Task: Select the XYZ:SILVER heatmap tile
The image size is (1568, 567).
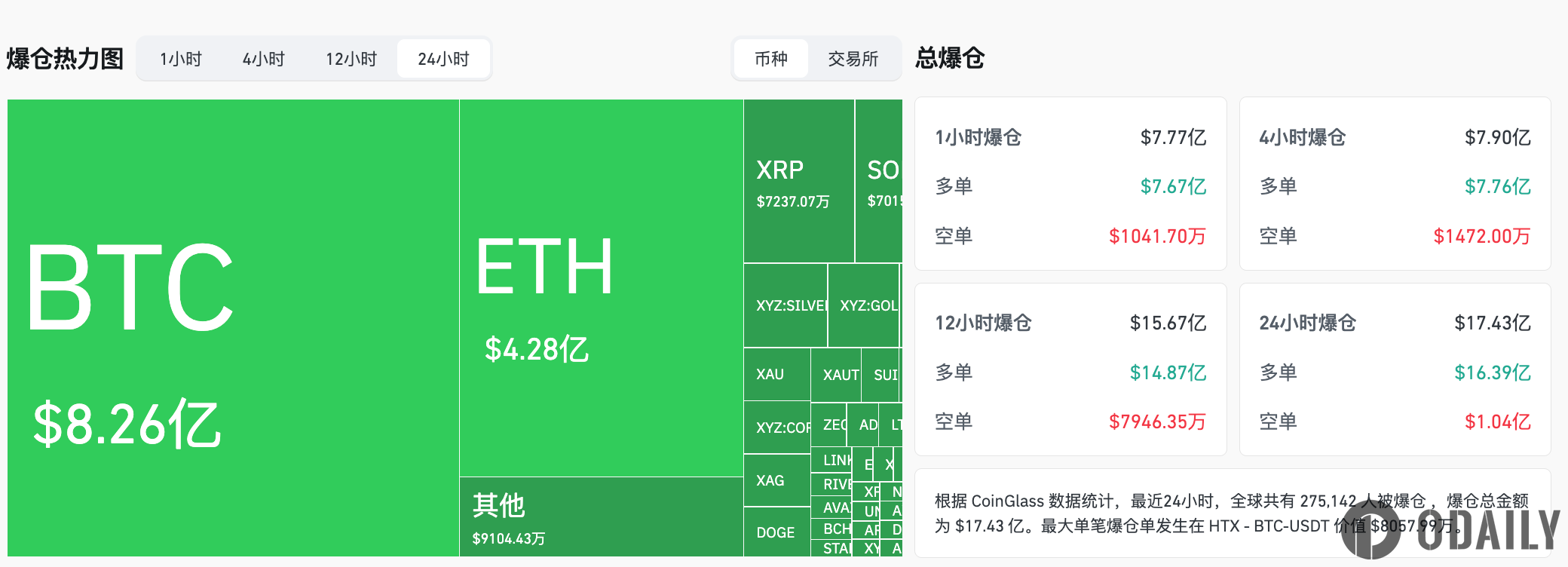Action: 786,305
